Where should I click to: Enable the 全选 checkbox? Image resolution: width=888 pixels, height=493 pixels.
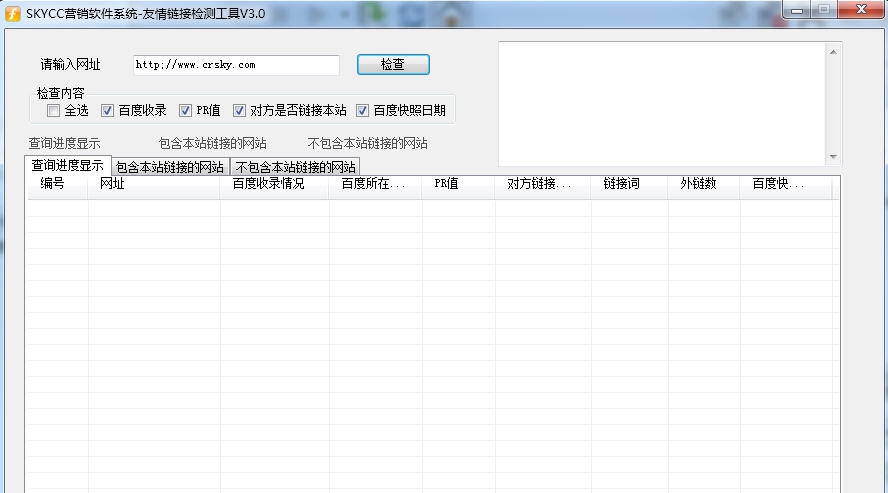point(54,111)
